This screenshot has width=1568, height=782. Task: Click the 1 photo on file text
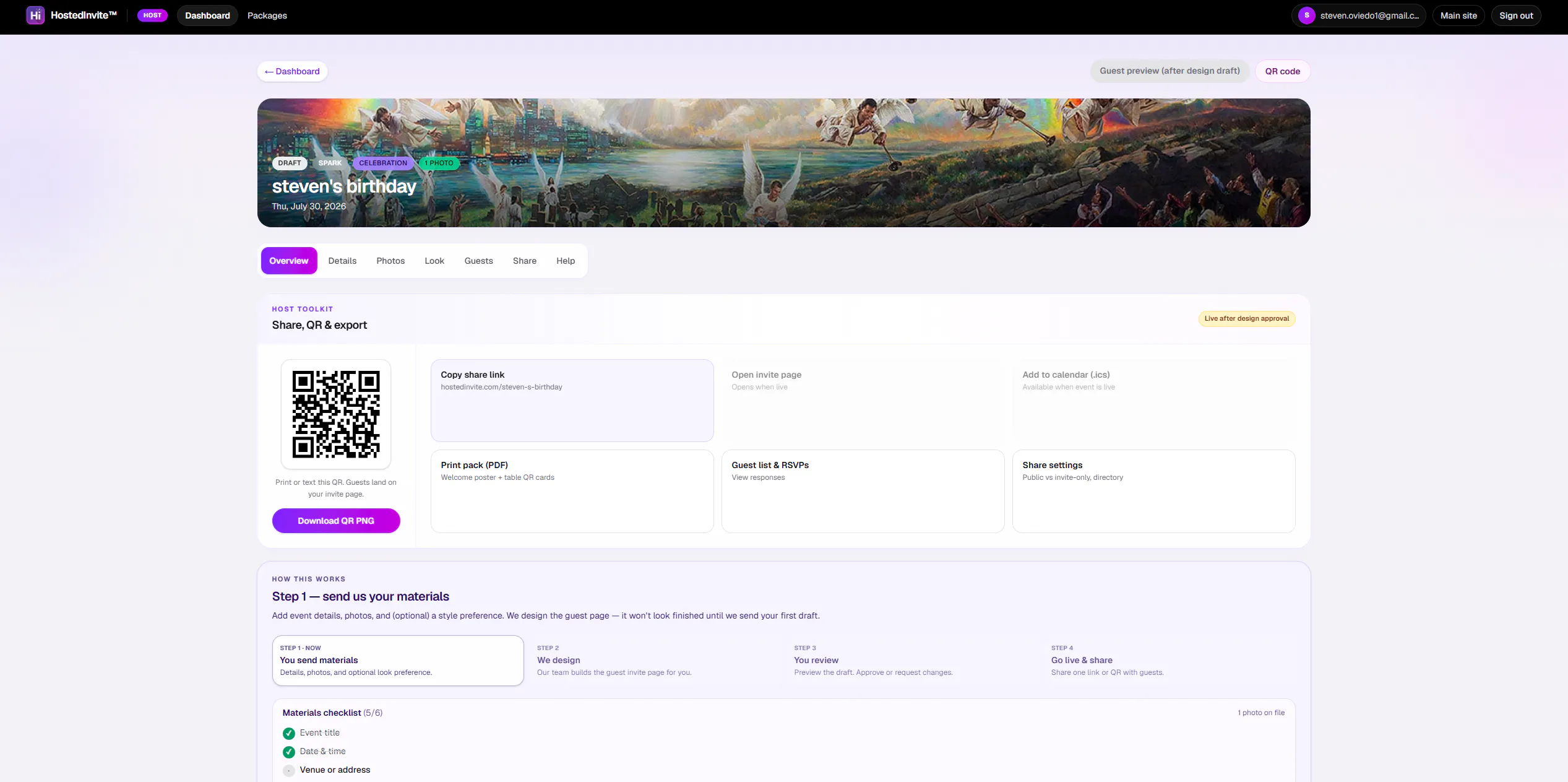coord(1261,713)
